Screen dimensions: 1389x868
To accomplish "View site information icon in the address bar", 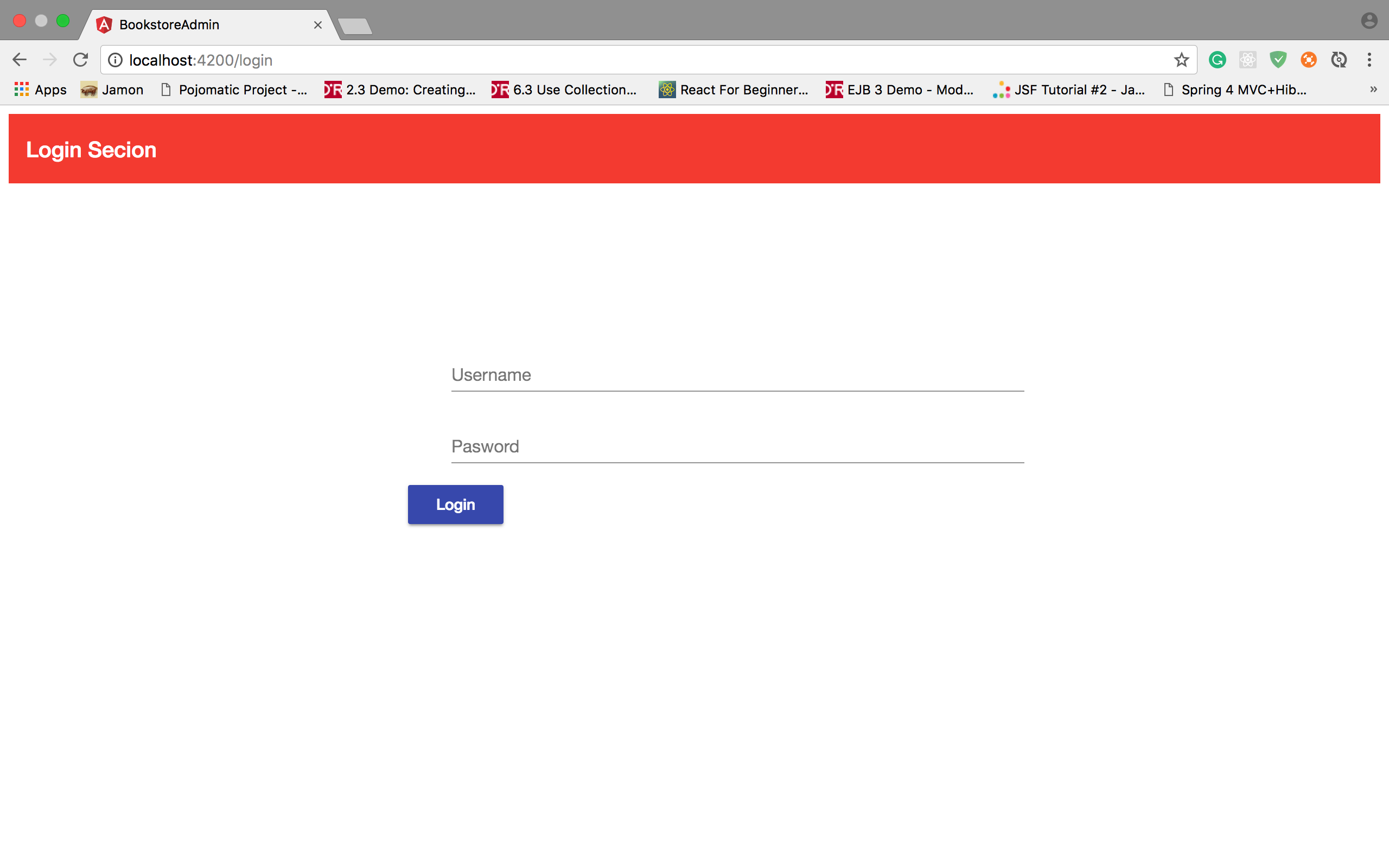I will (x=116, y=60).
